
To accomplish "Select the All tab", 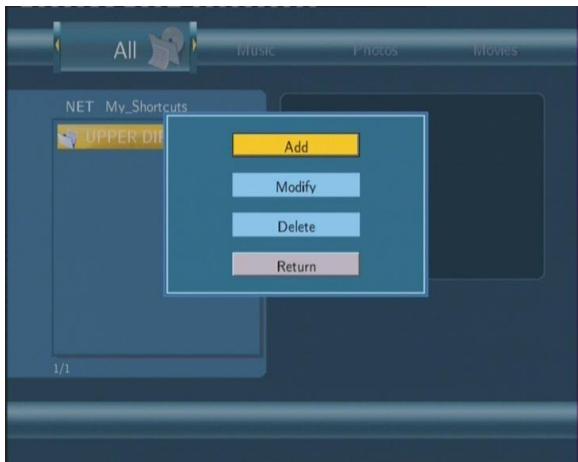I will (125, 47).
